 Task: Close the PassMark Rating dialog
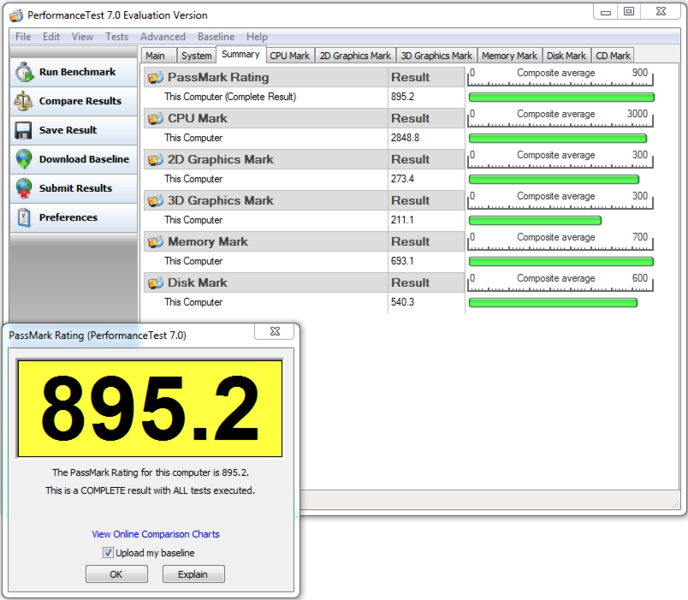(x=275, y=331)
